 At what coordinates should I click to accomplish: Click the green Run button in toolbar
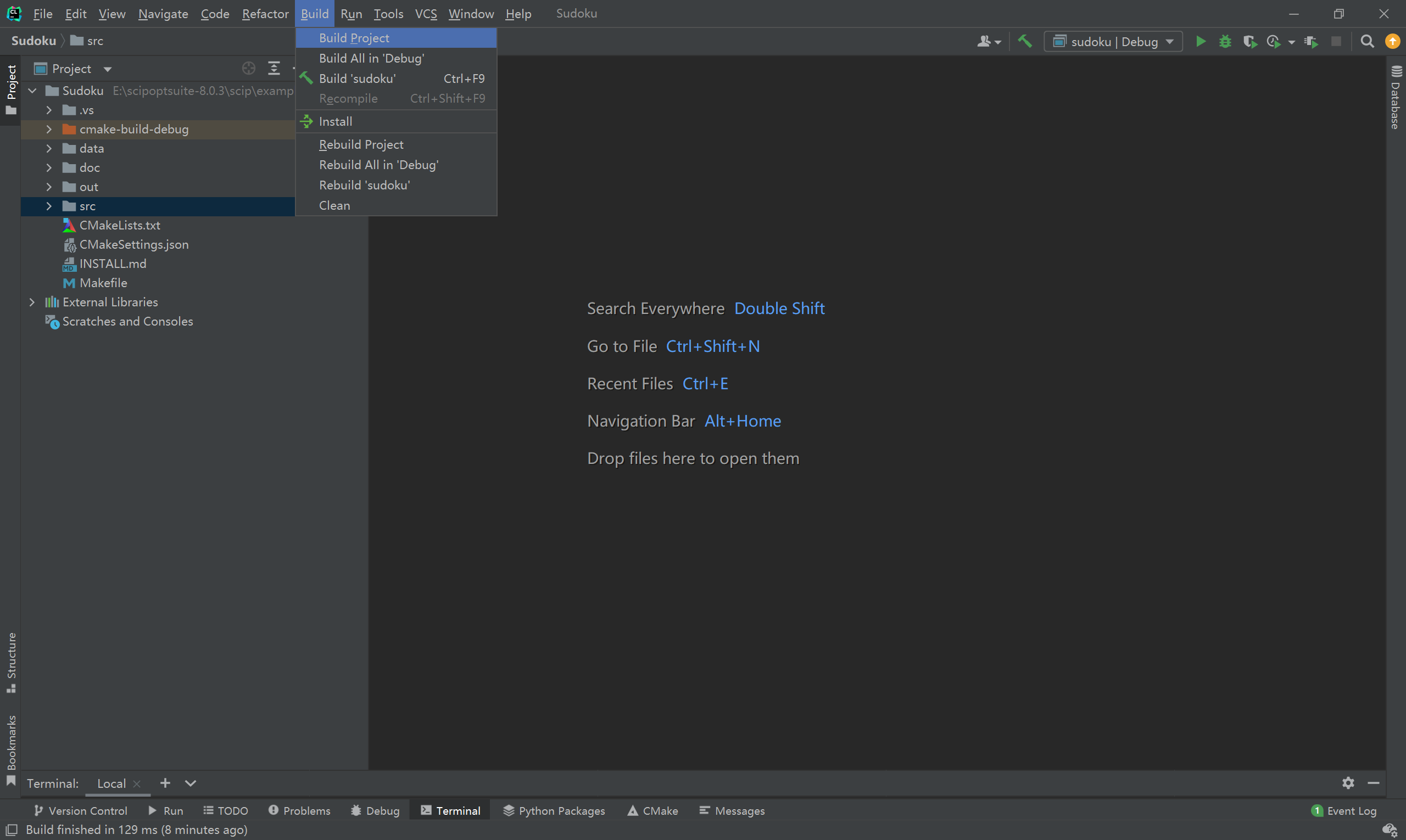(x=1200, y=41)
